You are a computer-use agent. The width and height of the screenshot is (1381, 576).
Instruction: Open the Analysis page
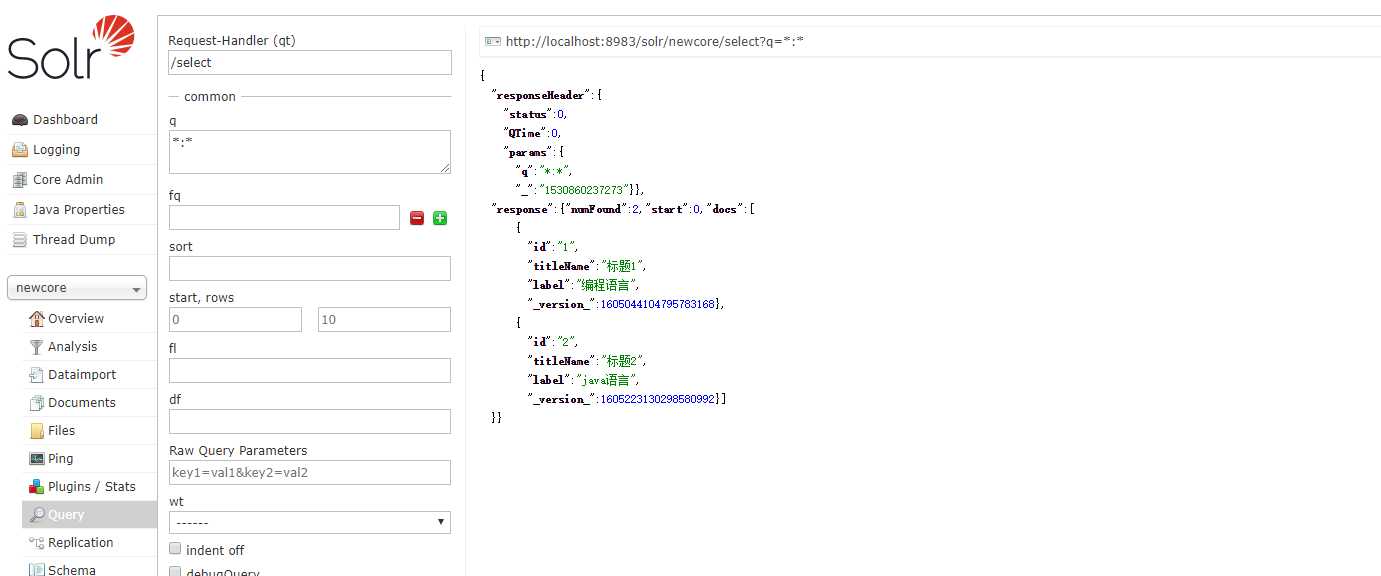coord(73,347)
